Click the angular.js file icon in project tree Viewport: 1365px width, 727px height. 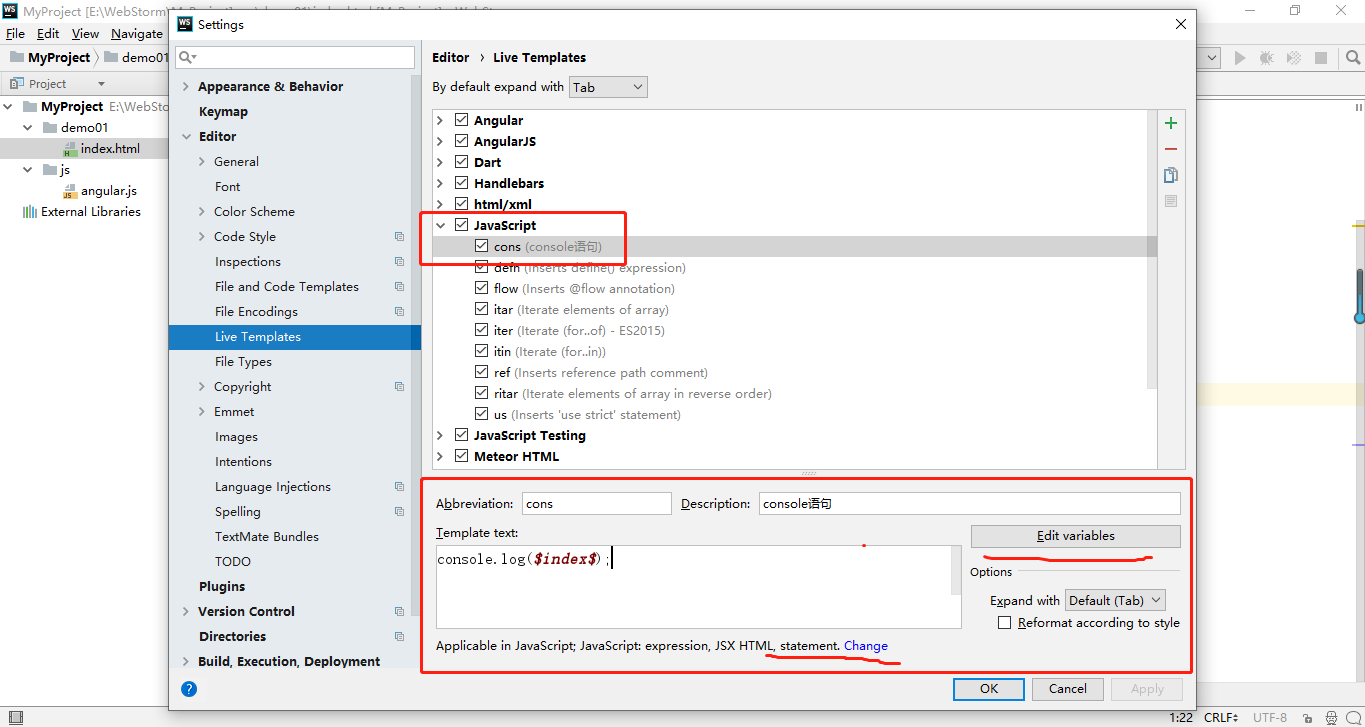point(70,191)
